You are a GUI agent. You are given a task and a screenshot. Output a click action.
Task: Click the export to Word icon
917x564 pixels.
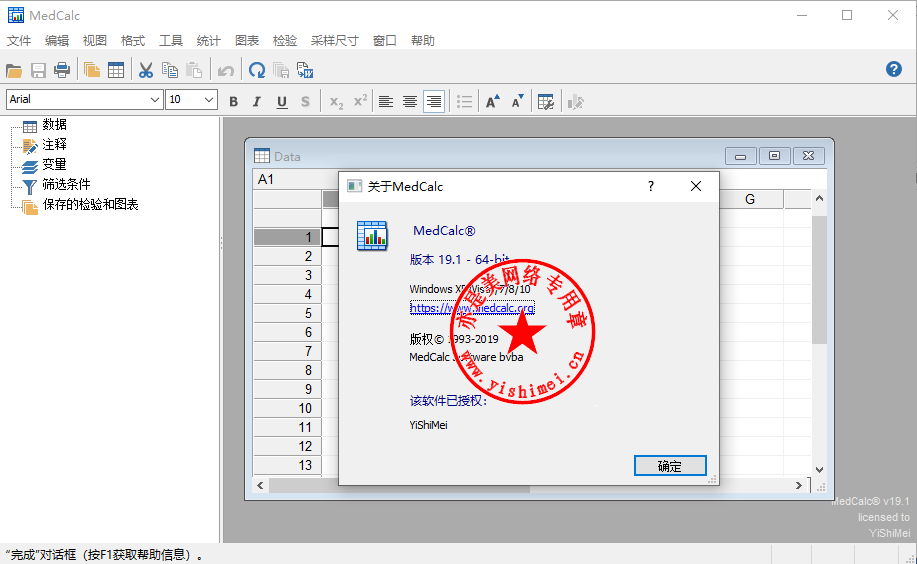(x=305, y=71)
